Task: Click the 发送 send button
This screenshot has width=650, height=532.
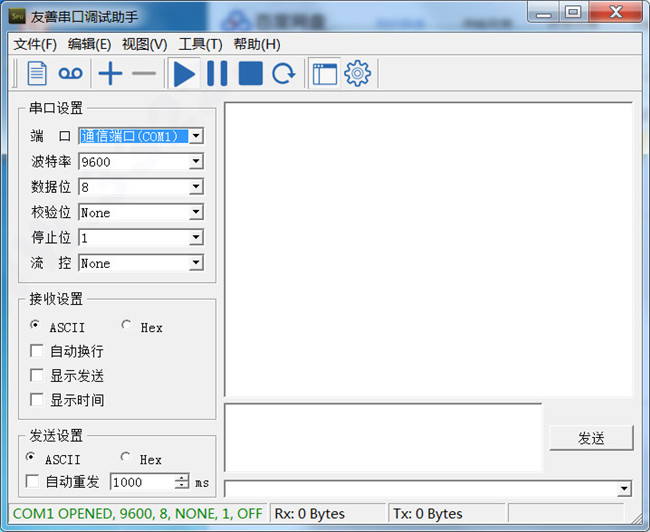Action: point(591,438)
